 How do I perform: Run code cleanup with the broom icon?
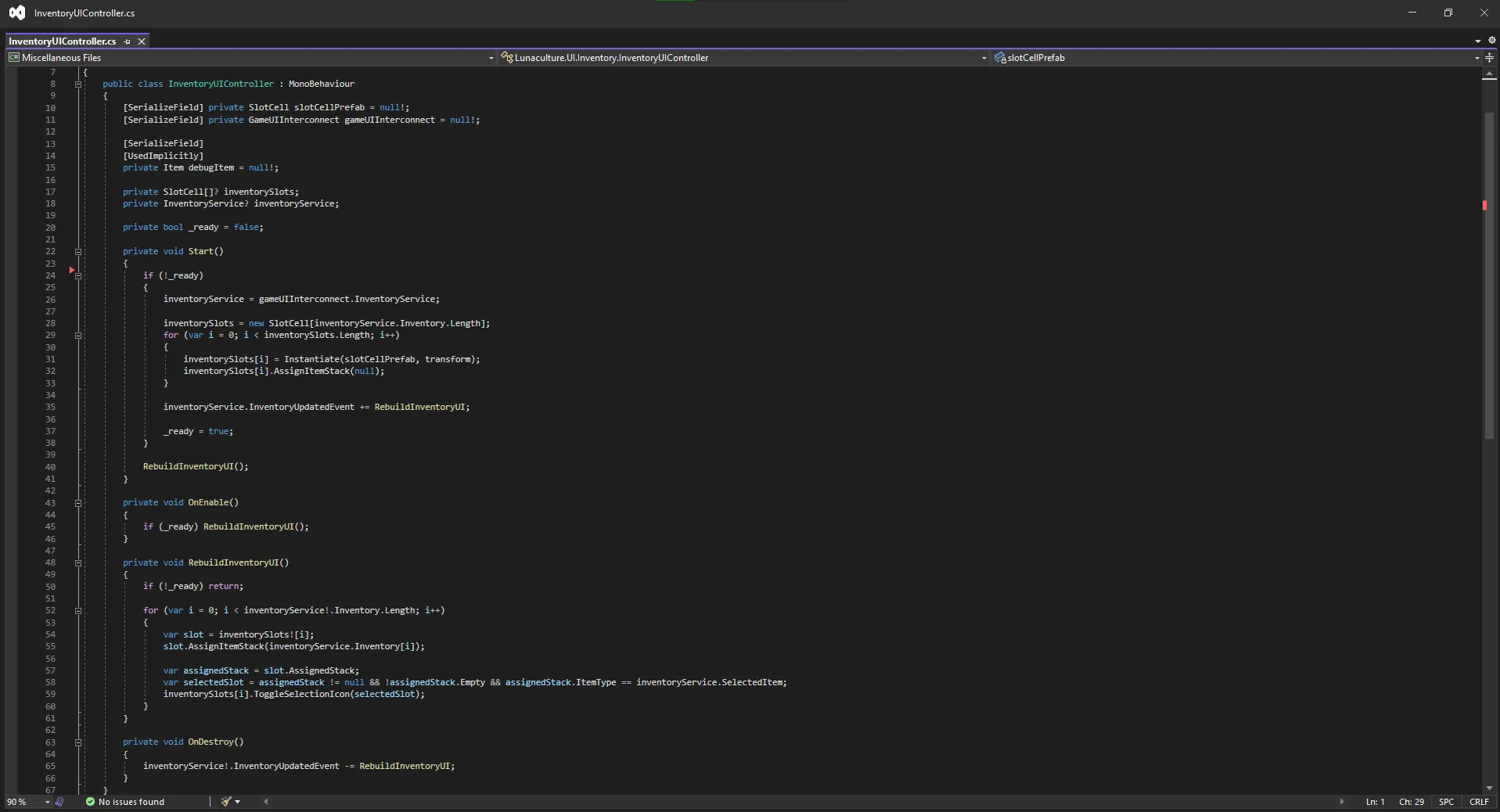pos(226,802)
